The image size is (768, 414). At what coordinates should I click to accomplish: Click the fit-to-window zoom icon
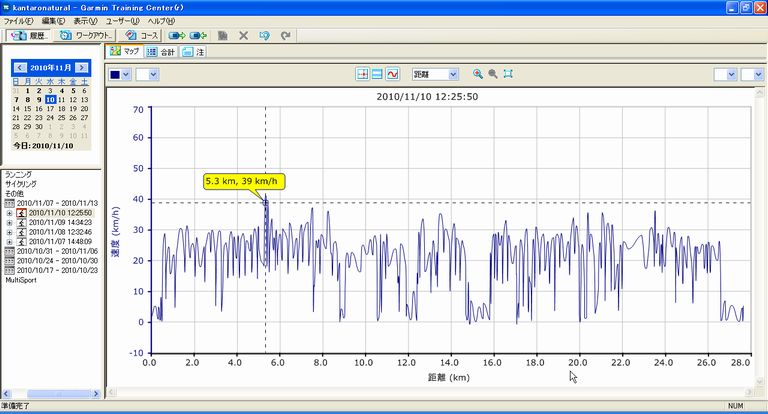click(x=508, y=74)
